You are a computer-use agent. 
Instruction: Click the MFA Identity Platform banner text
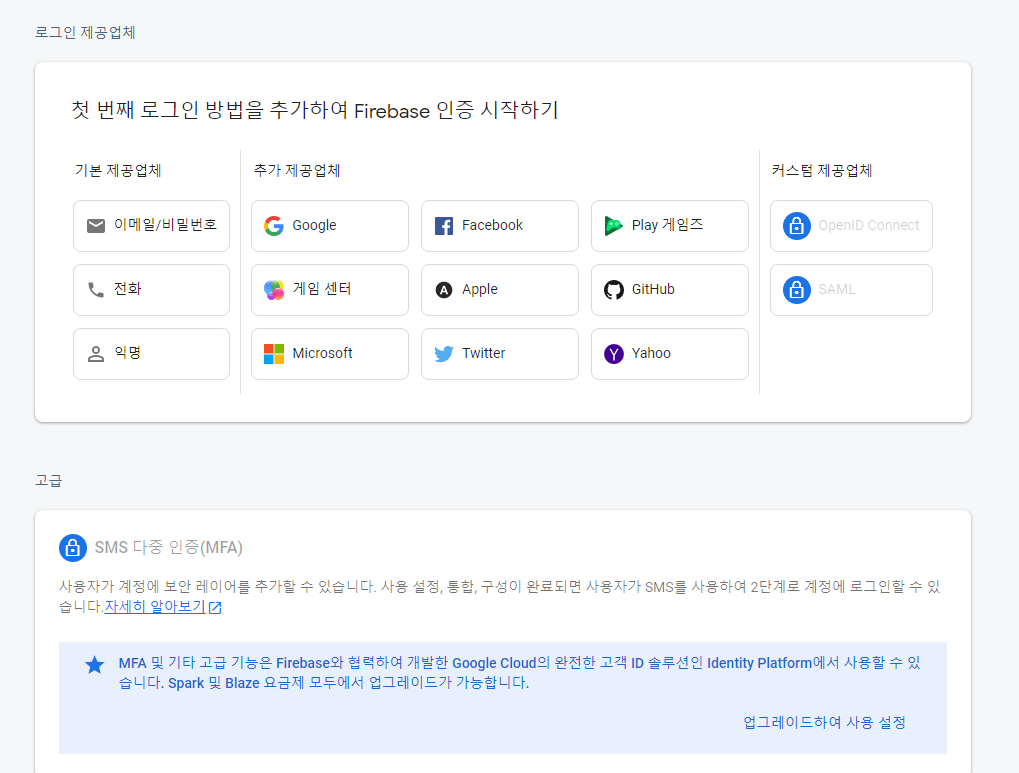click(x=520, y=673)
